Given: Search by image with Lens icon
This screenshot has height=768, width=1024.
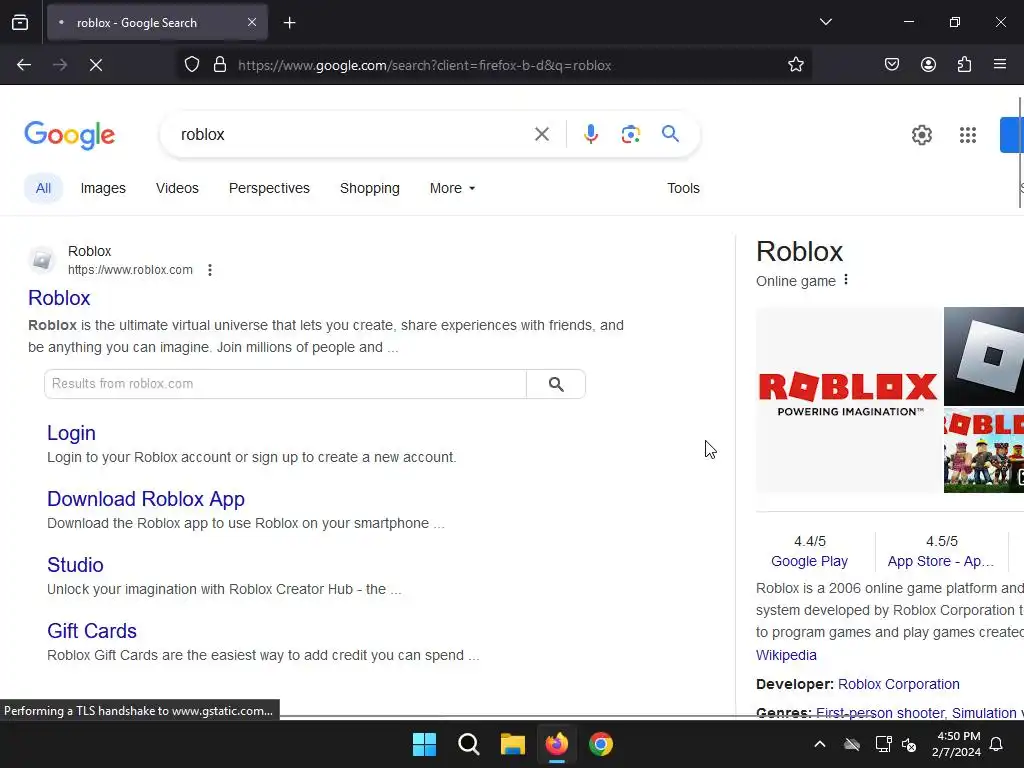Looking at the screenshot, I should click(630, 135).
